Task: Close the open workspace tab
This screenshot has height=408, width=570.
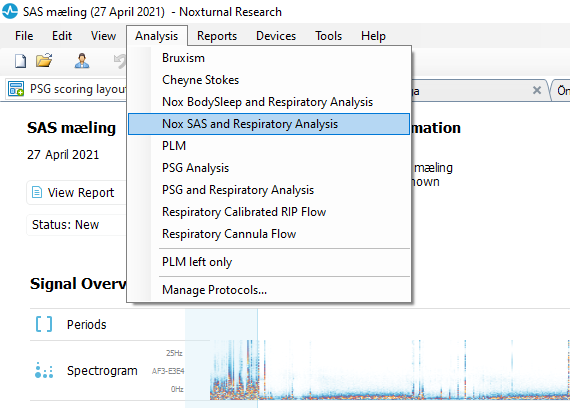Action: coord(537,90)
